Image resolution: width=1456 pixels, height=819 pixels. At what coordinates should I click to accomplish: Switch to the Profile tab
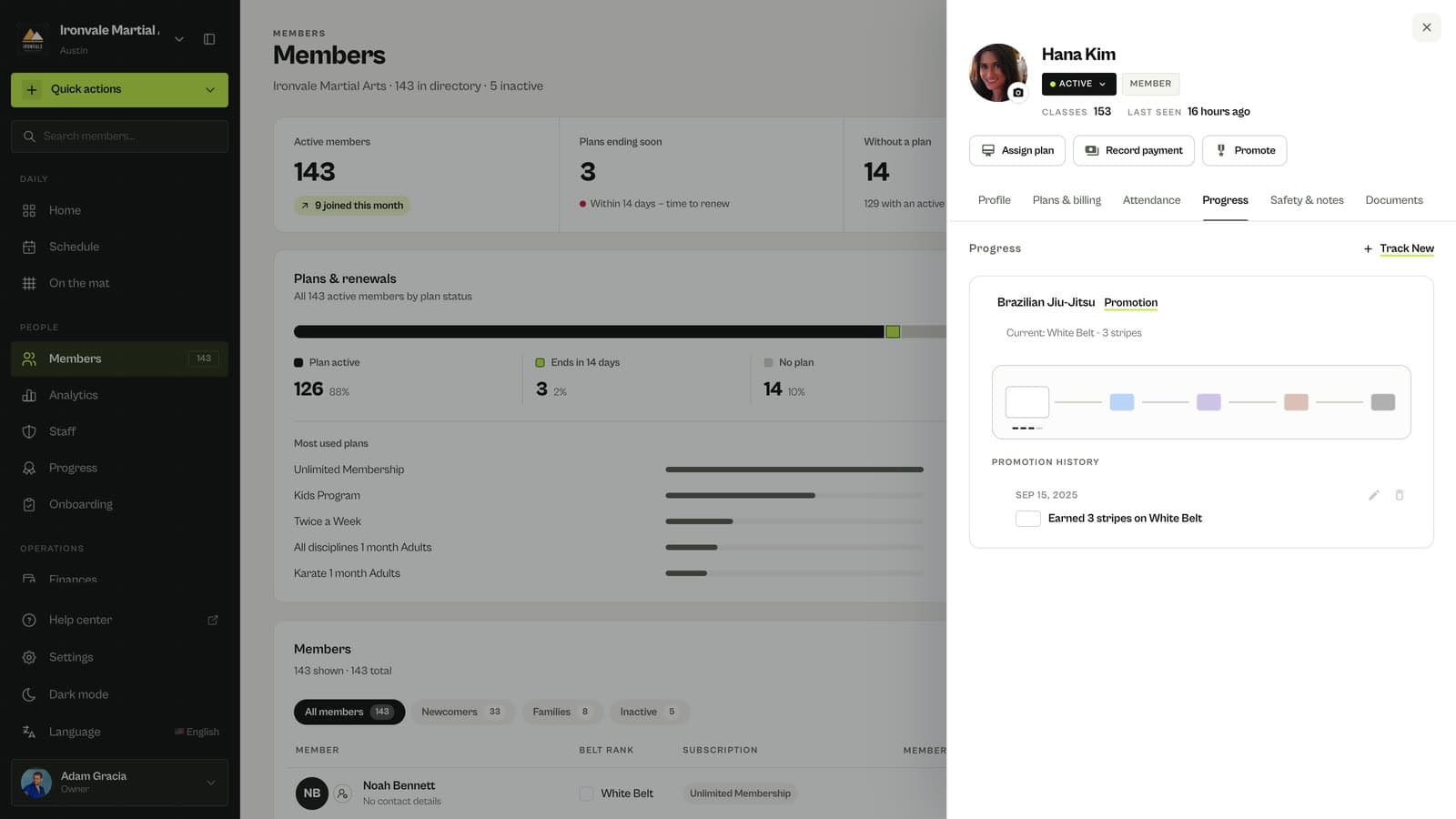994,200
